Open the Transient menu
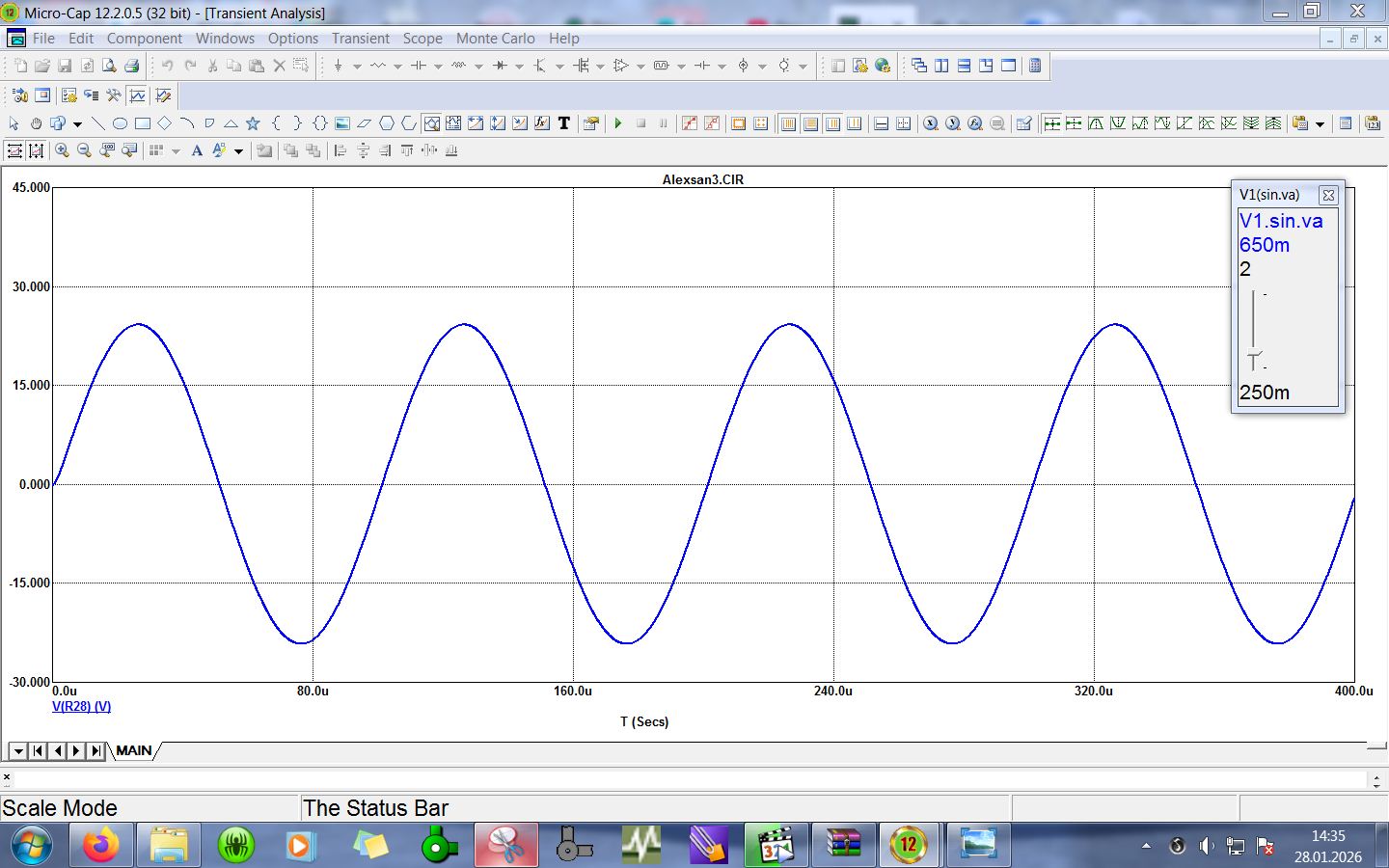1389x868 pixels. (360, 39)
